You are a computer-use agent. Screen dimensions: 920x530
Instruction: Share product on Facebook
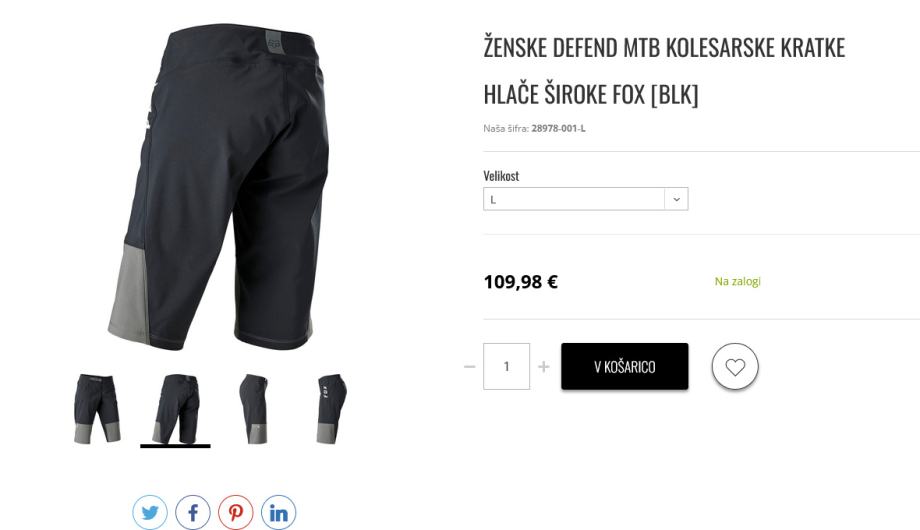[x=192, y=512]
